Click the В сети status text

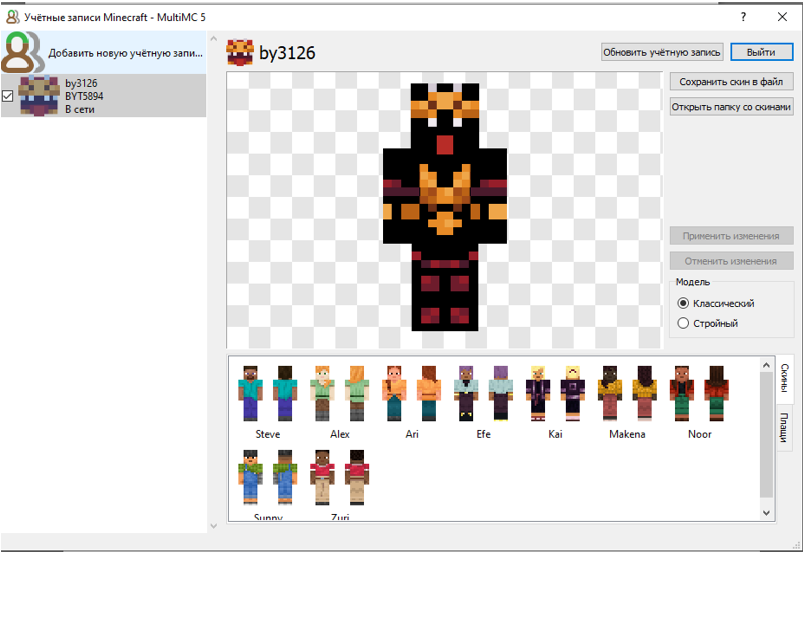(x=79, y=109)
